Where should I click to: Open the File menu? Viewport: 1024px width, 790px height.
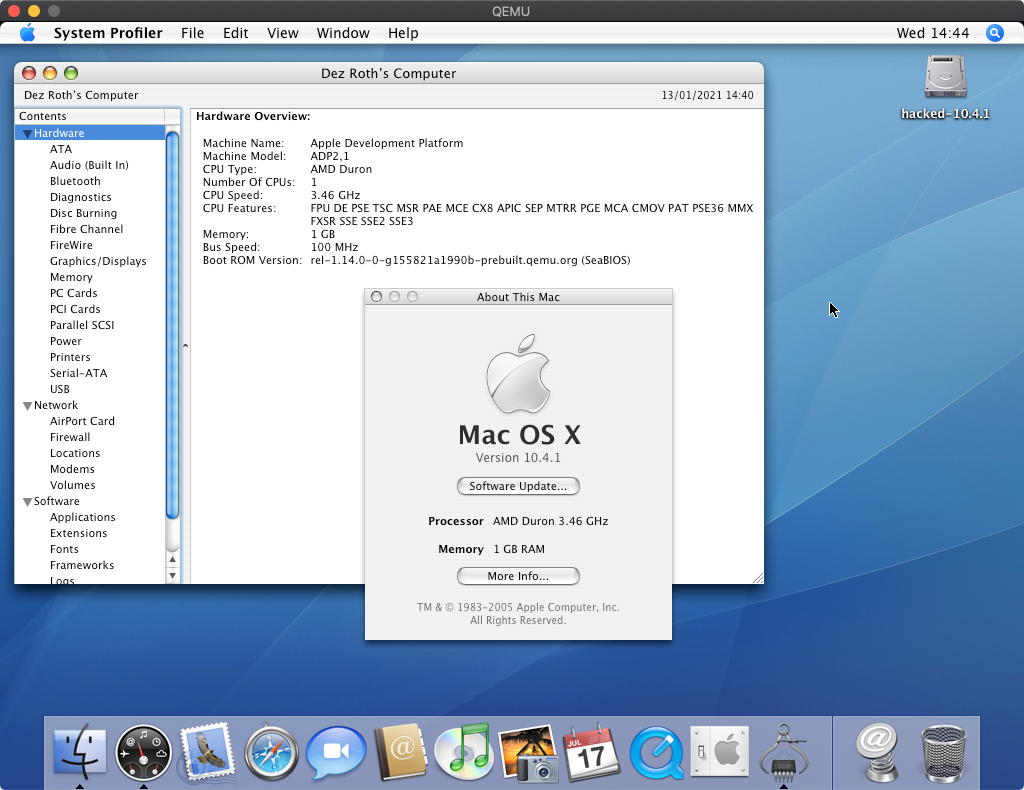click(x=193, y=33)
